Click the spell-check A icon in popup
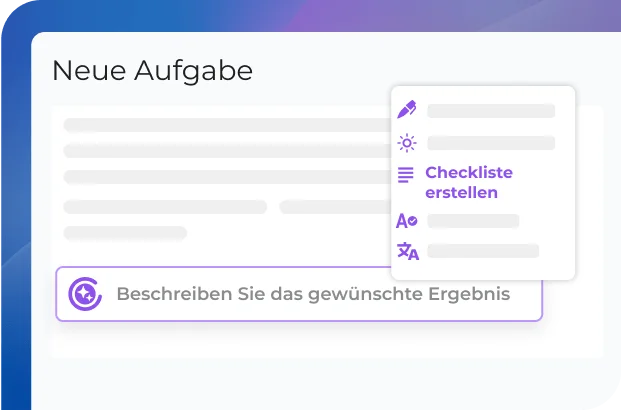This screenshot has width=621, height=410. [x=407, y=221]
